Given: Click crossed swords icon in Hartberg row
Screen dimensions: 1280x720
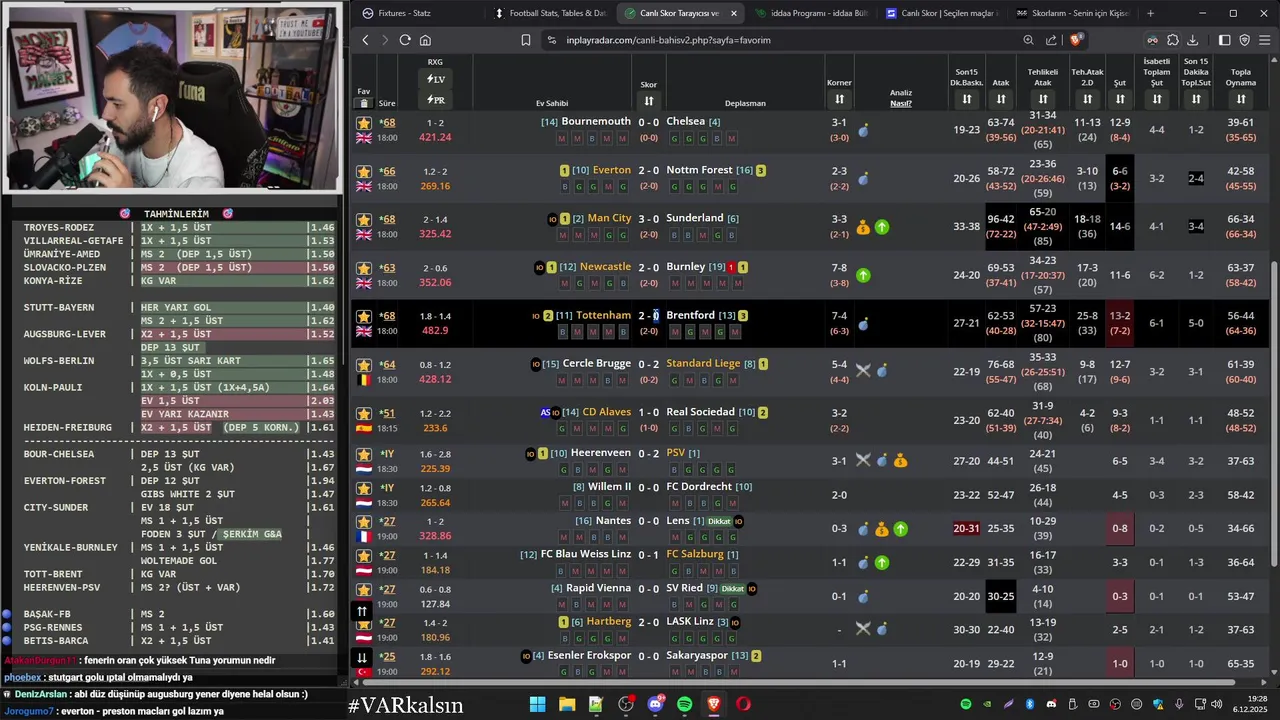Looking at the screenshot, I should (x=863, y=630).
